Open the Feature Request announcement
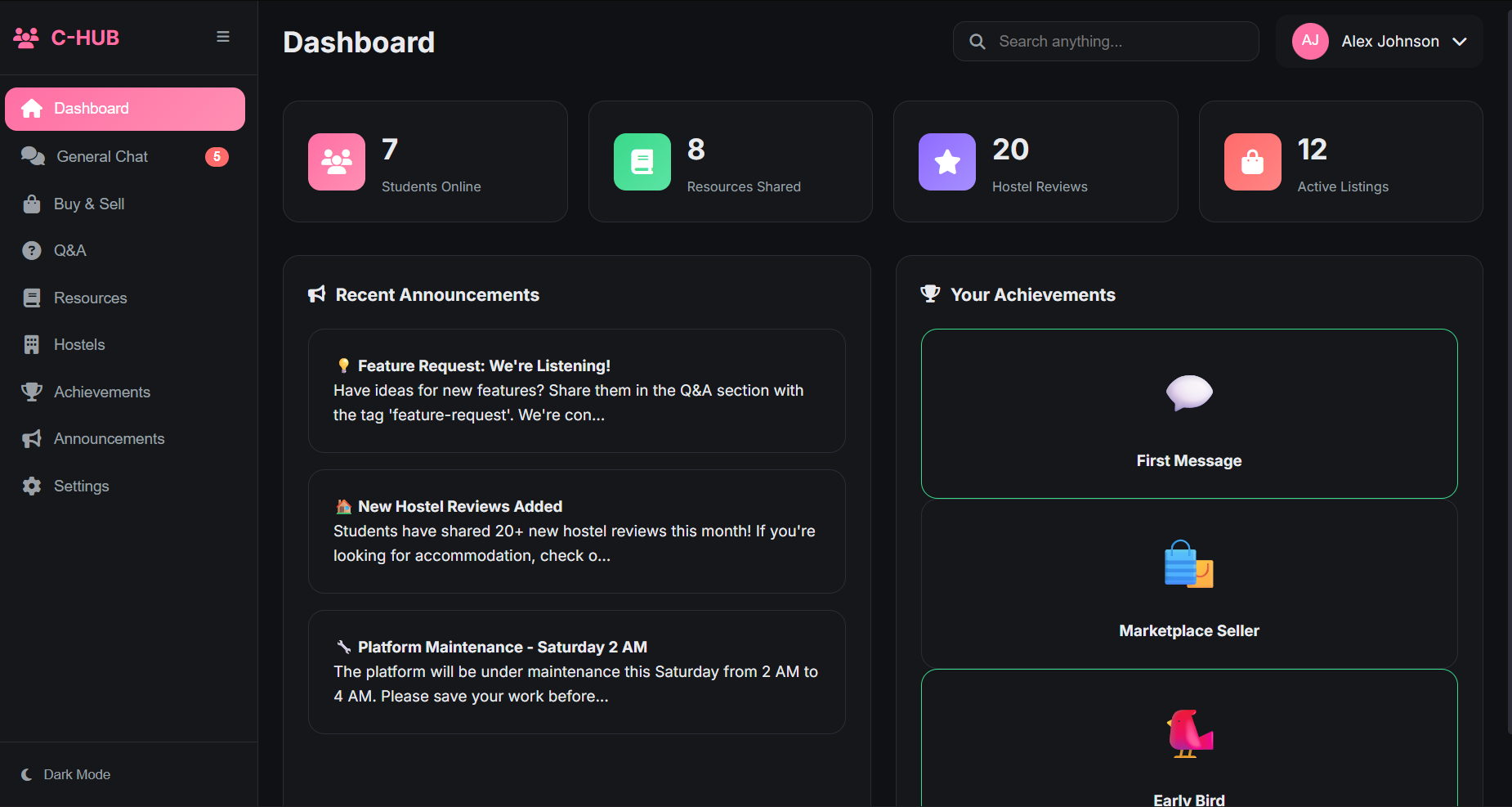The width and height of the screenshot is (1512, 807). click(577, 391)
